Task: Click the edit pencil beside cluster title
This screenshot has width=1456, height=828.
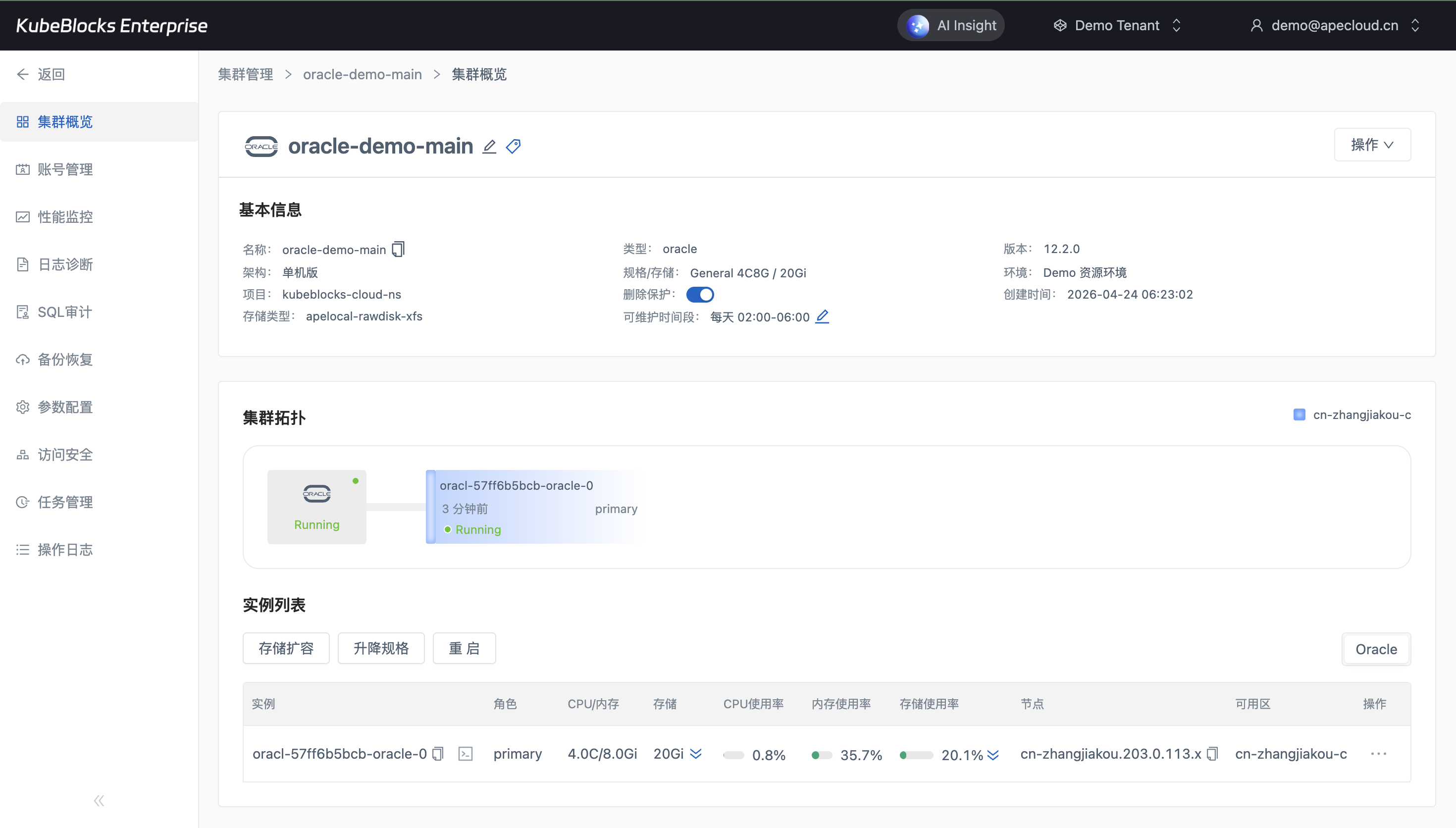Action: click(x=489, y=147)
